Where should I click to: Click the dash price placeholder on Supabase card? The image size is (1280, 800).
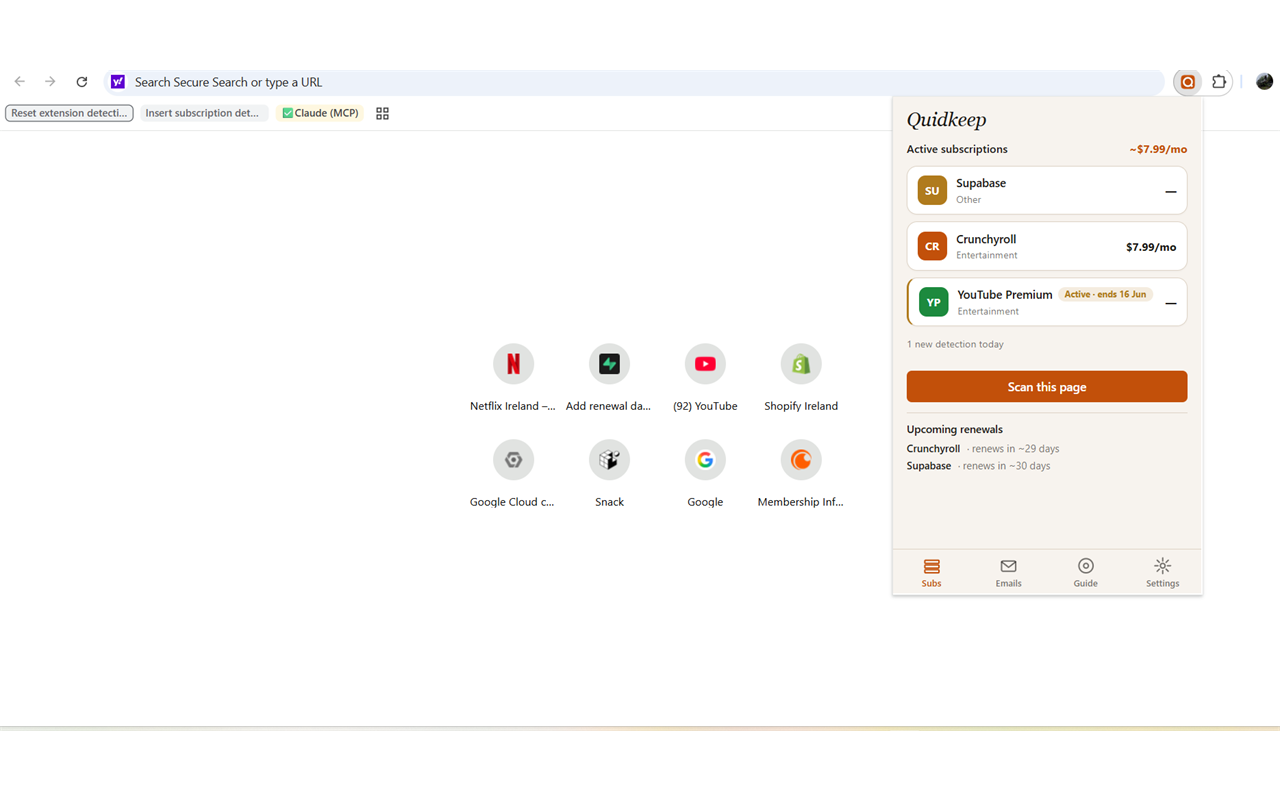[1171, 191]
